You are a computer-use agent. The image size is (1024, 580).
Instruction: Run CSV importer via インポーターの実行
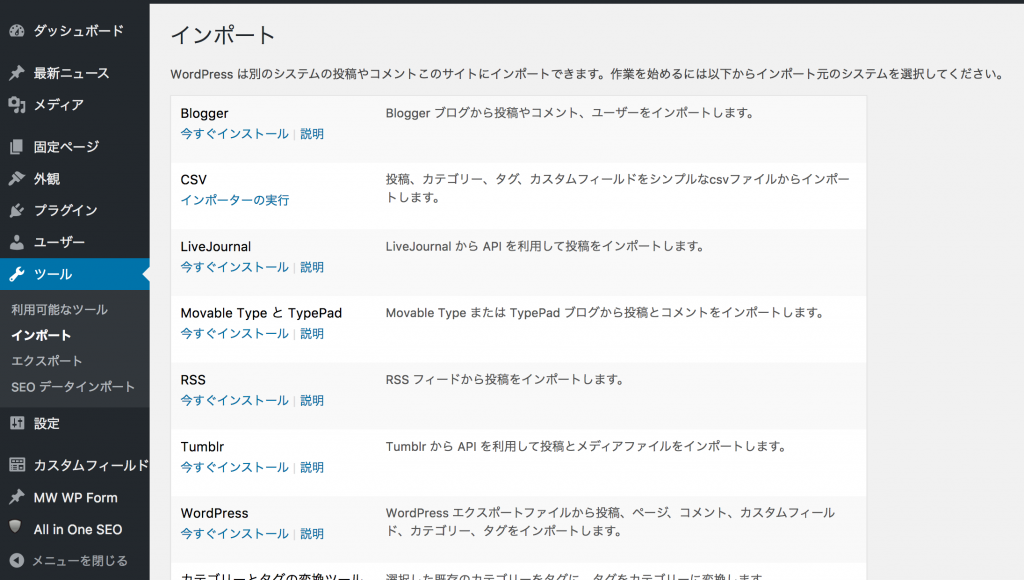(x=235, y=201)
